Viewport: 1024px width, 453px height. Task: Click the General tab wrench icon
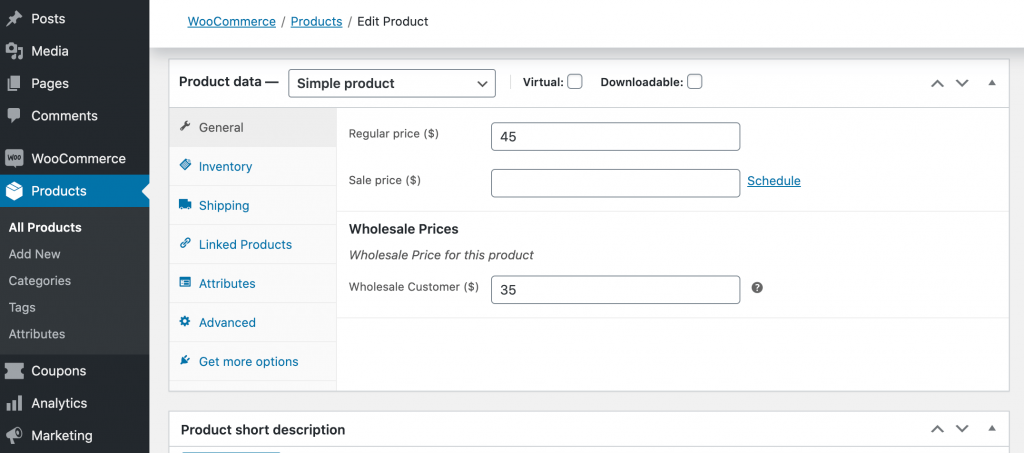click(x=185, y=127)
